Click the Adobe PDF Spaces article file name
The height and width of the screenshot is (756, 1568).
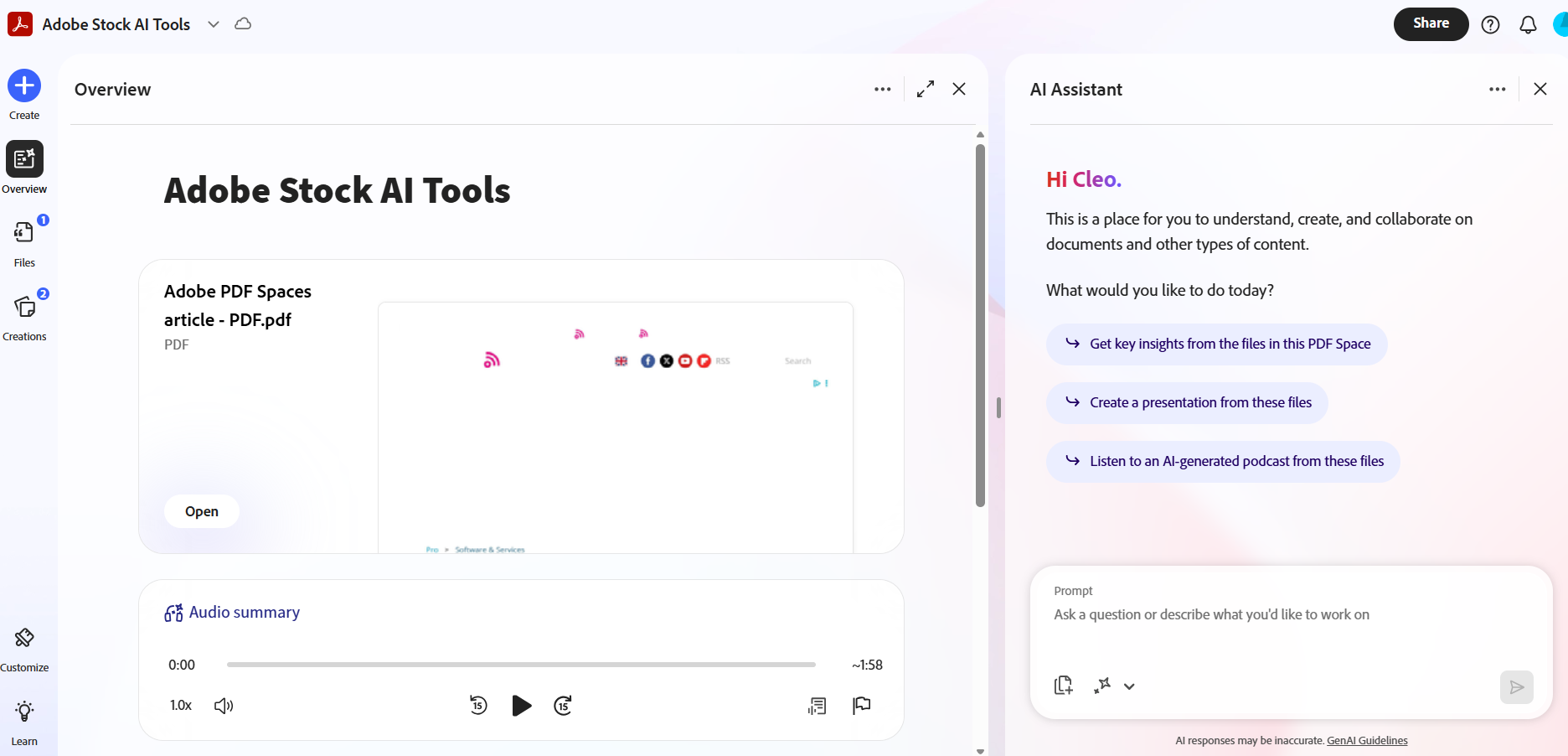coord(238,305)
